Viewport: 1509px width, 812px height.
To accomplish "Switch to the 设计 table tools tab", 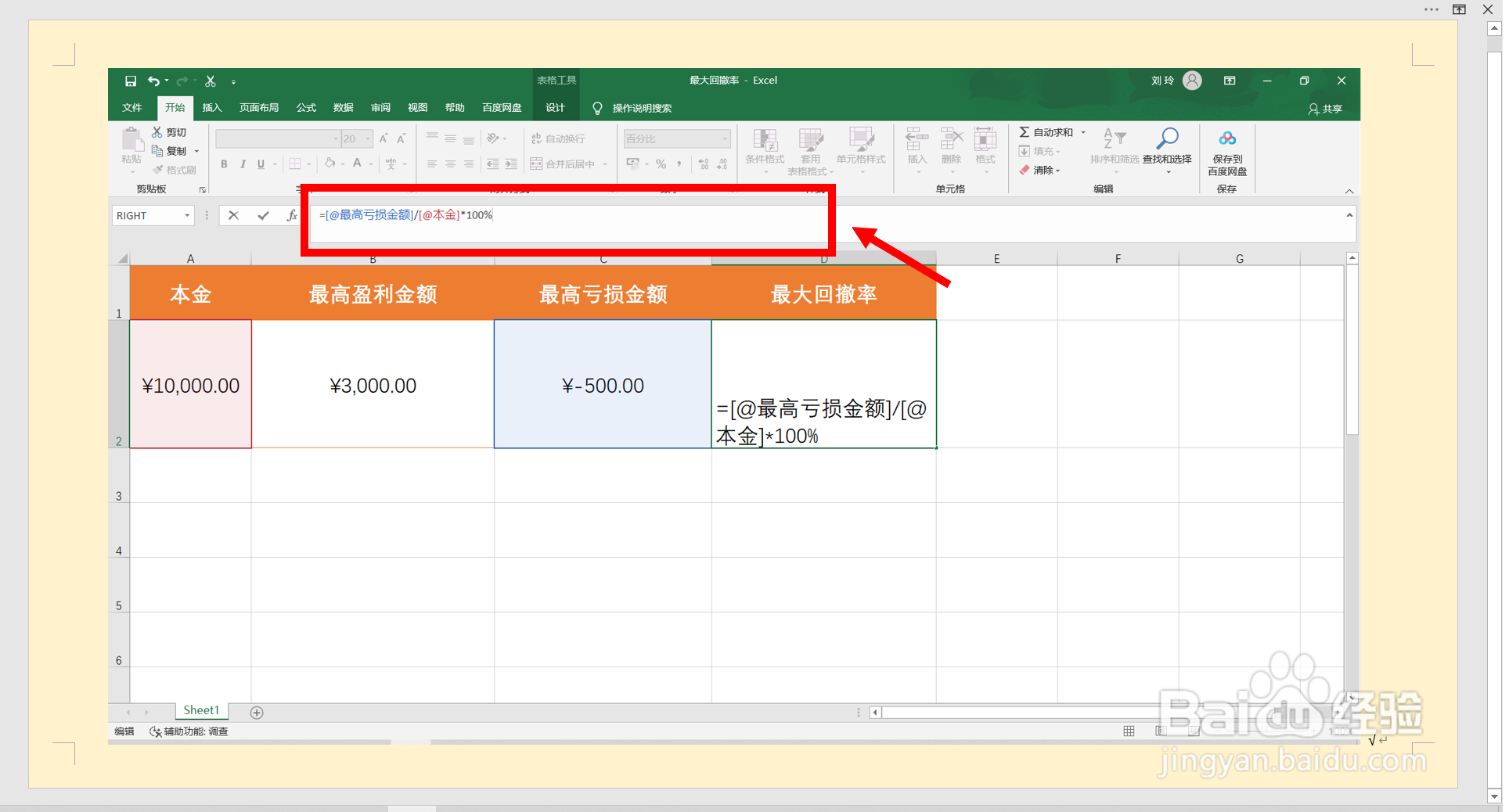I will 555,108.
